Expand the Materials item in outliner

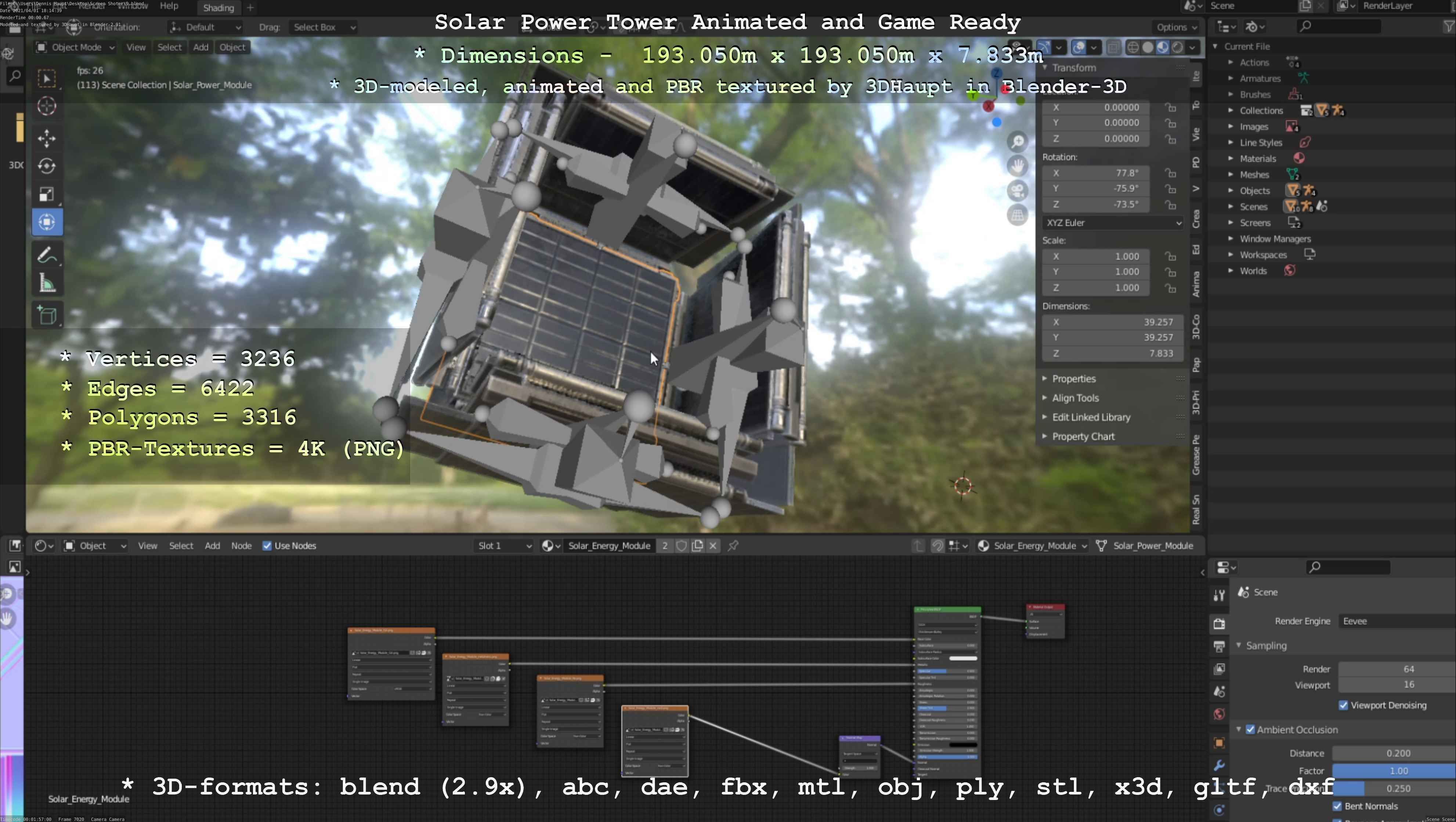[1231, 159]
